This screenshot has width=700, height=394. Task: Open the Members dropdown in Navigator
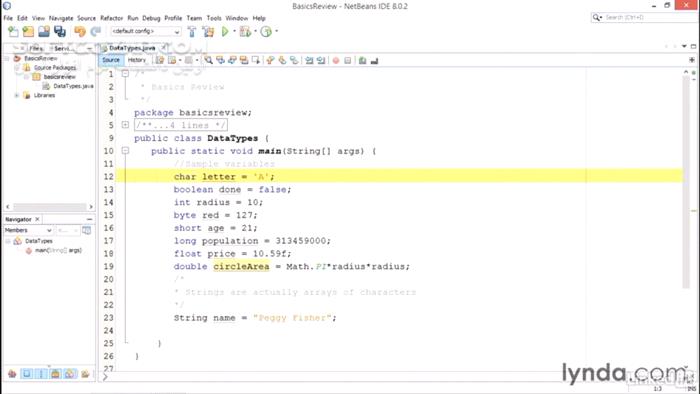point(29,230)
